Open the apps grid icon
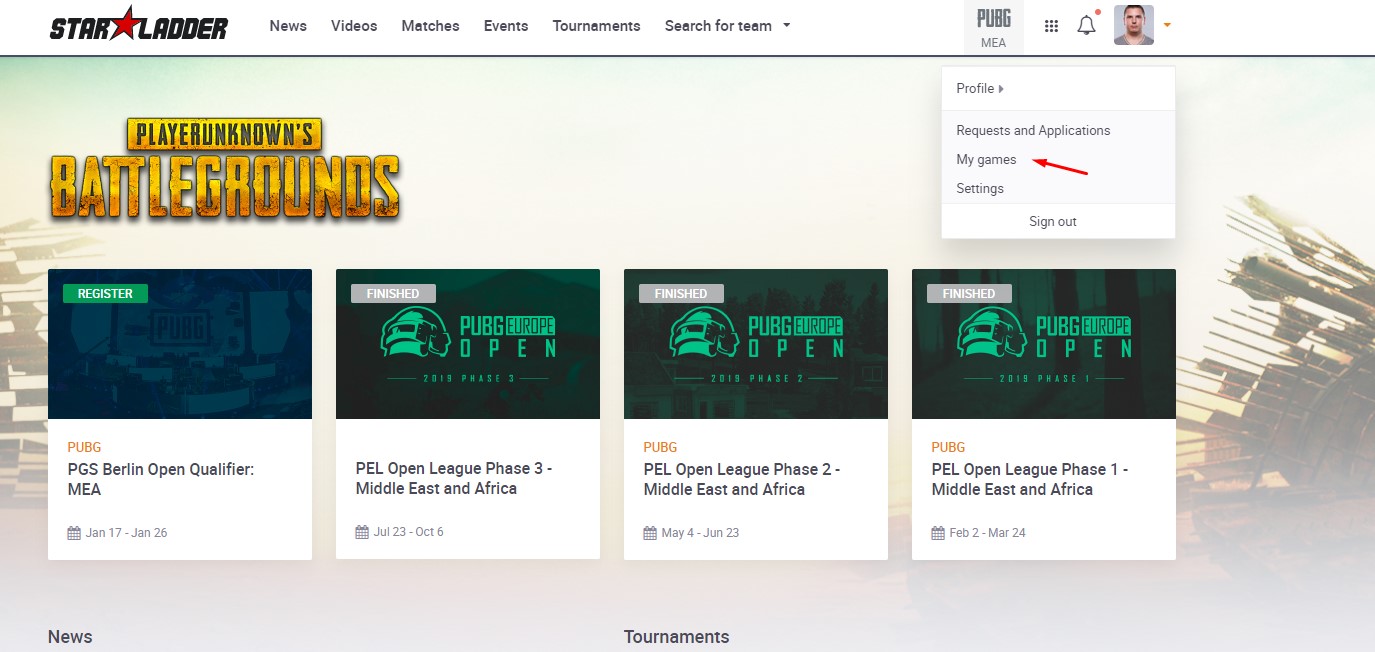The height and width of the screenshot is (652, 1375). click(1051, 26)
